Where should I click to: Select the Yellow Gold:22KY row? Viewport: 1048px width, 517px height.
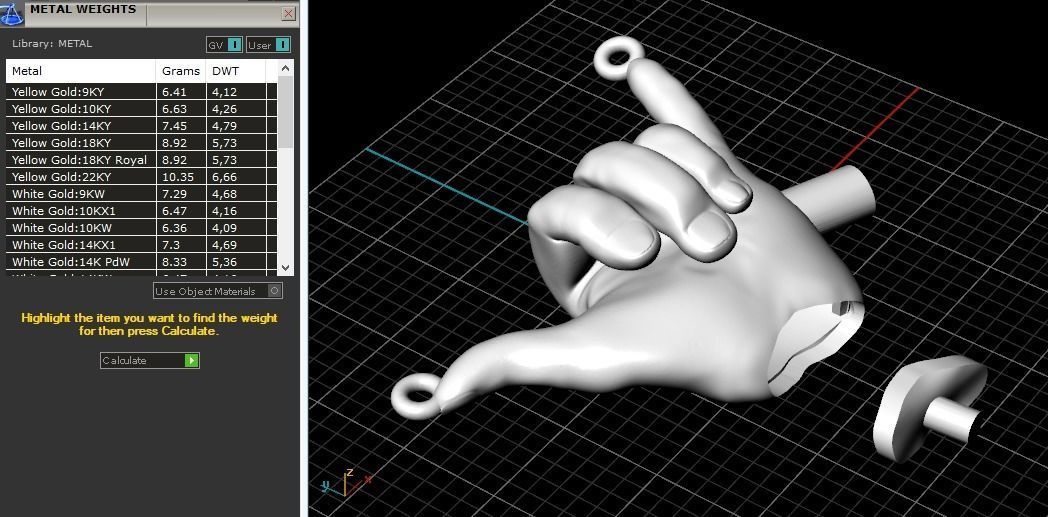pyautogui.click(x=141, y=176)
